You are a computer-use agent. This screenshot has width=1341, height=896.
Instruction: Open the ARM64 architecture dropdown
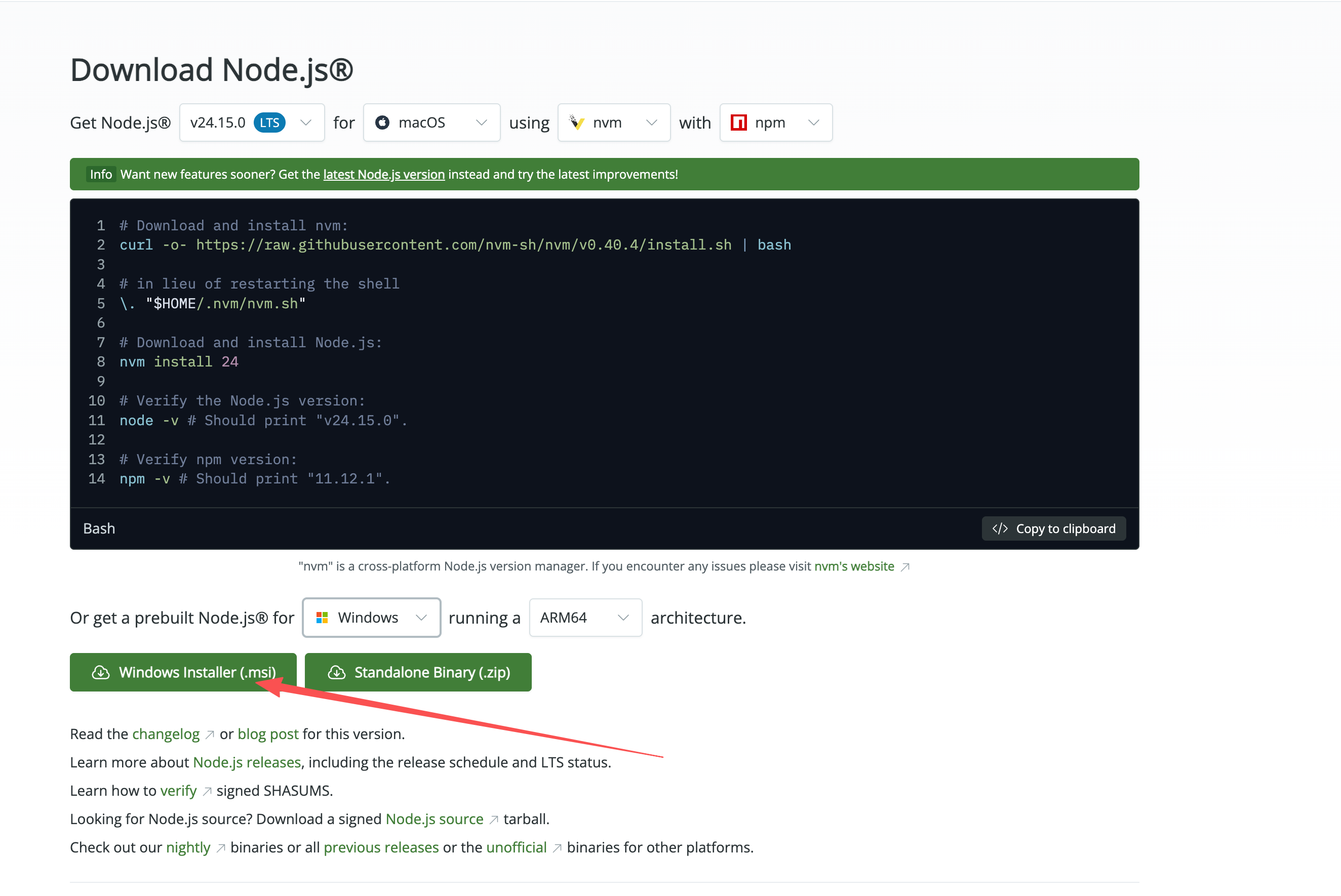click(x=585, y=617)
